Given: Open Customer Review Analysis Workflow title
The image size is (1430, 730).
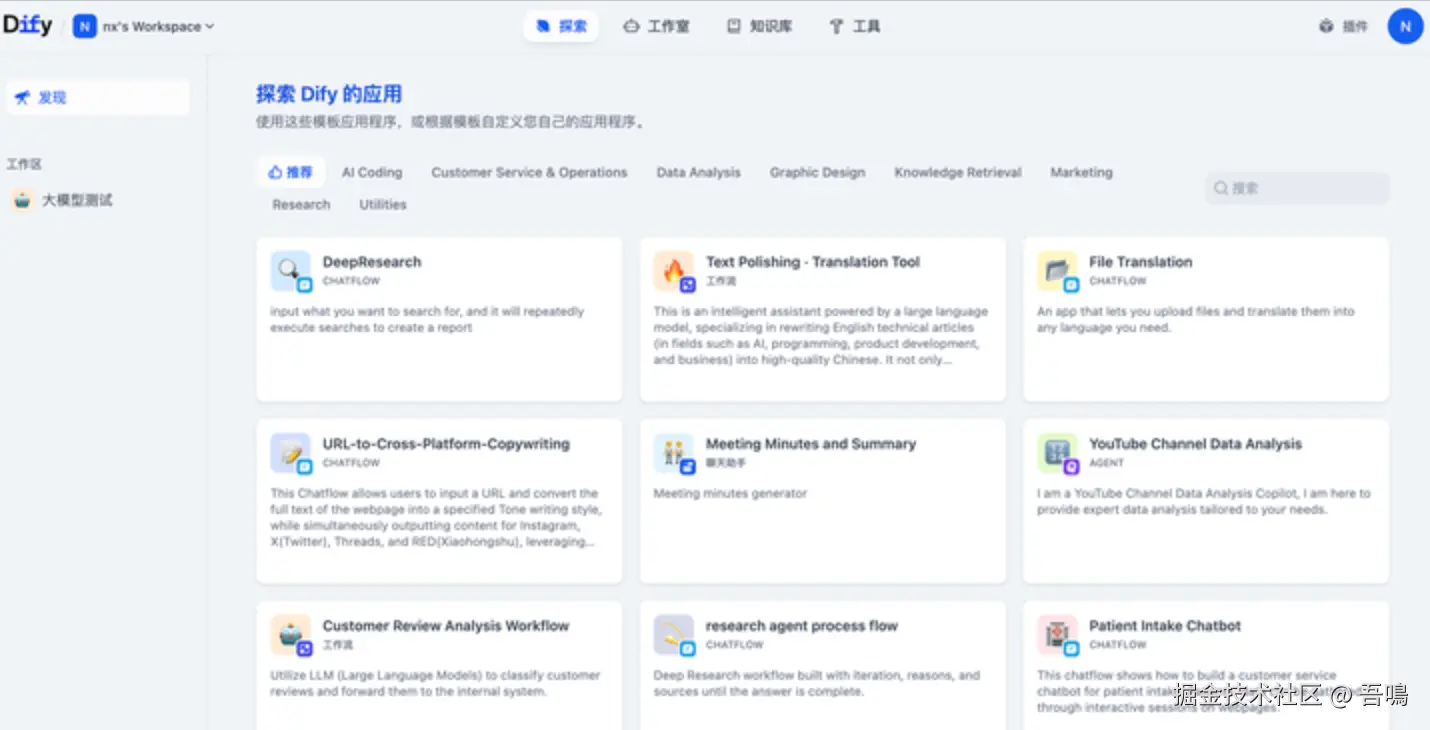Looking at the screenshot, I should (446, 626).
